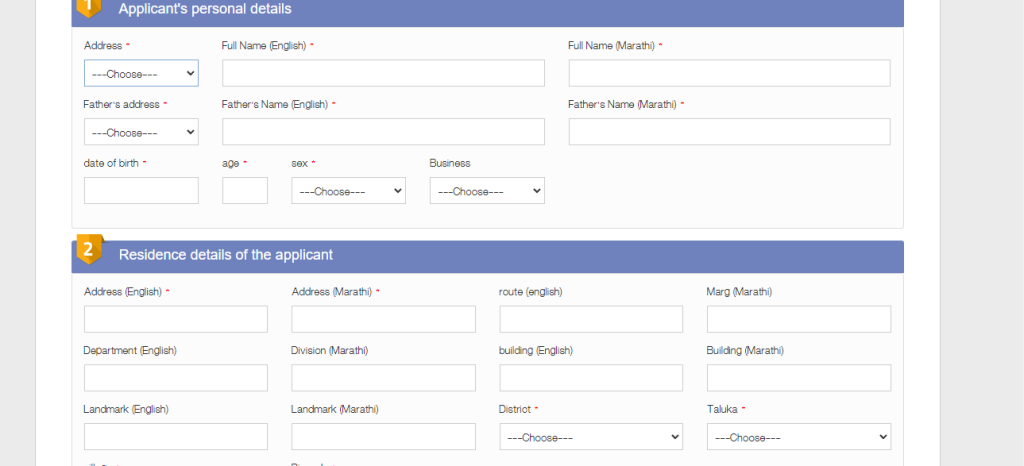Focus the Father's Name (Marathi) field
Viewport: 1024px width, 466px height.
[729, 132]
